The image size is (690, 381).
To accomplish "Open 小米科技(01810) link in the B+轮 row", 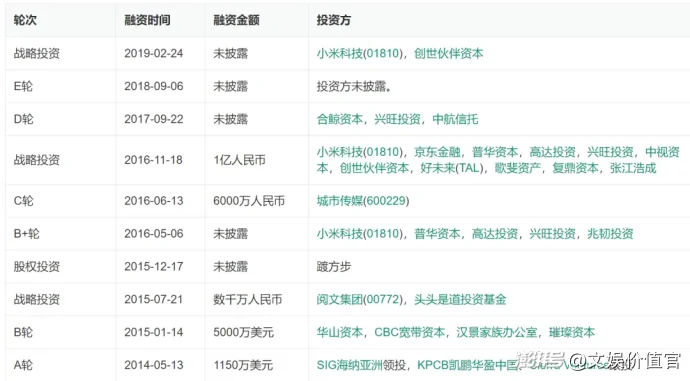I will point(360,234).
